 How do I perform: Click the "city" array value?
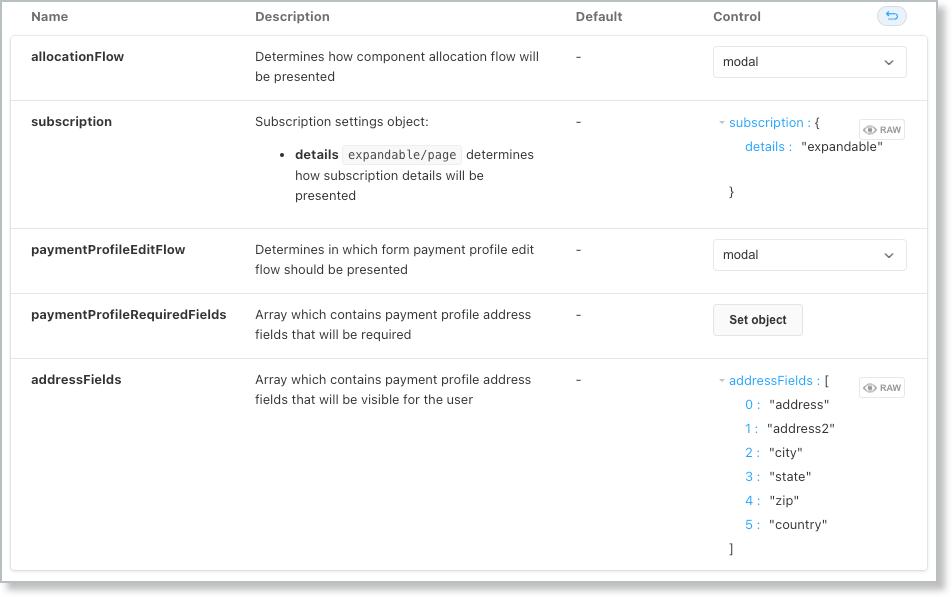(786, 453)
